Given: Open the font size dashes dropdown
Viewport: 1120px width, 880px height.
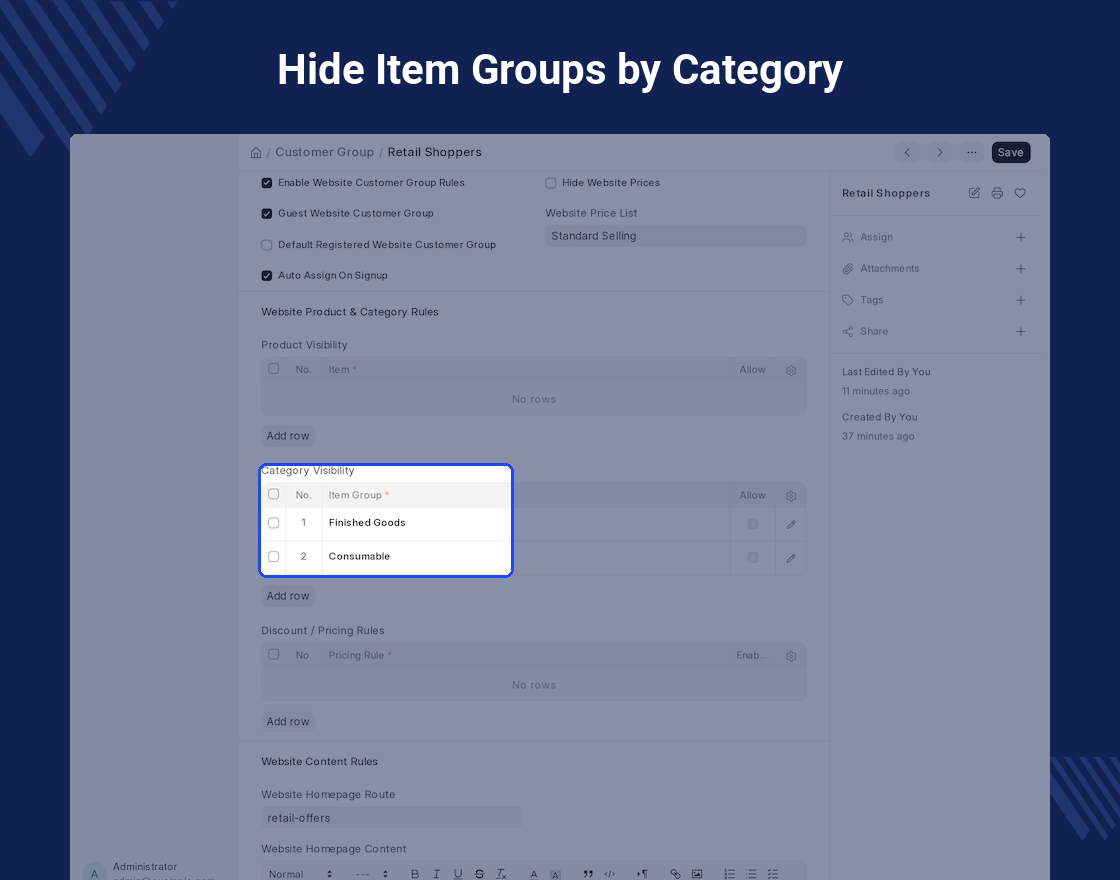Looking at the screenshot, I should (x=371, y=874).
